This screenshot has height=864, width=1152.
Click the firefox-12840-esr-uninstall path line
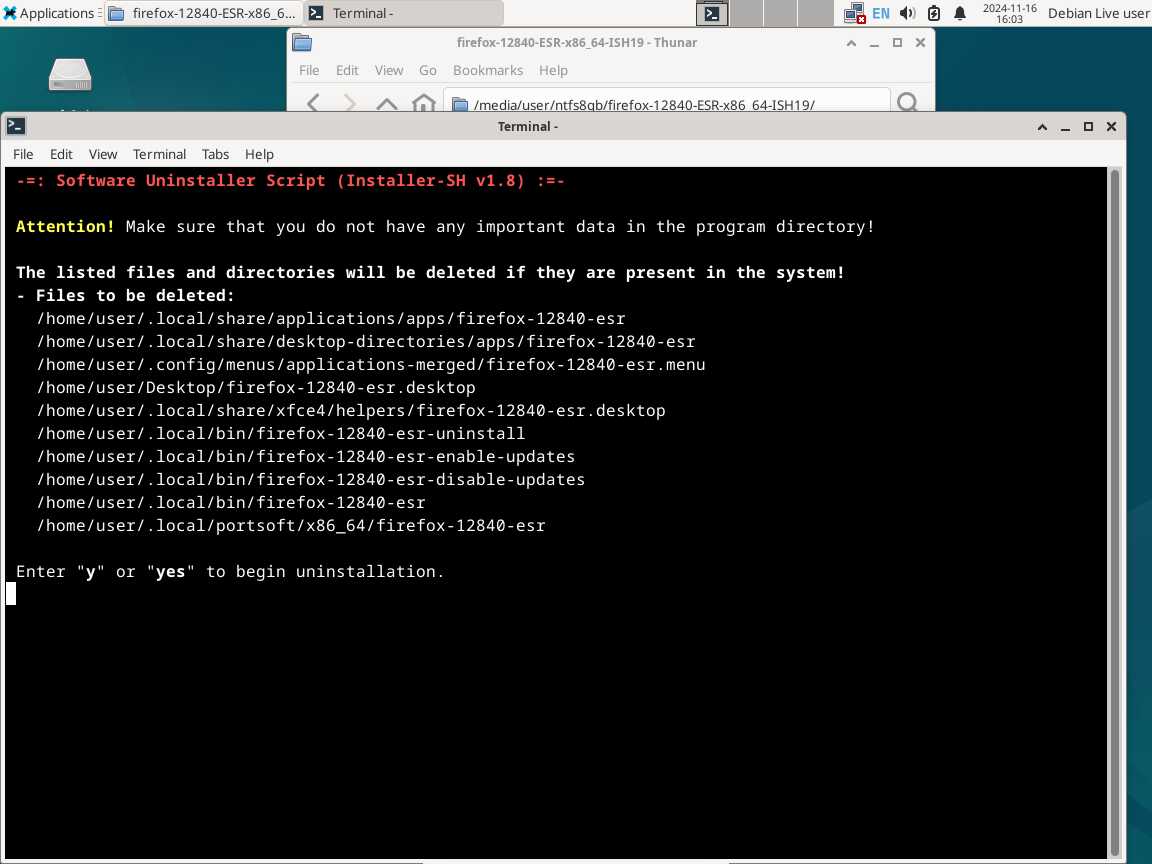[281, 433]
